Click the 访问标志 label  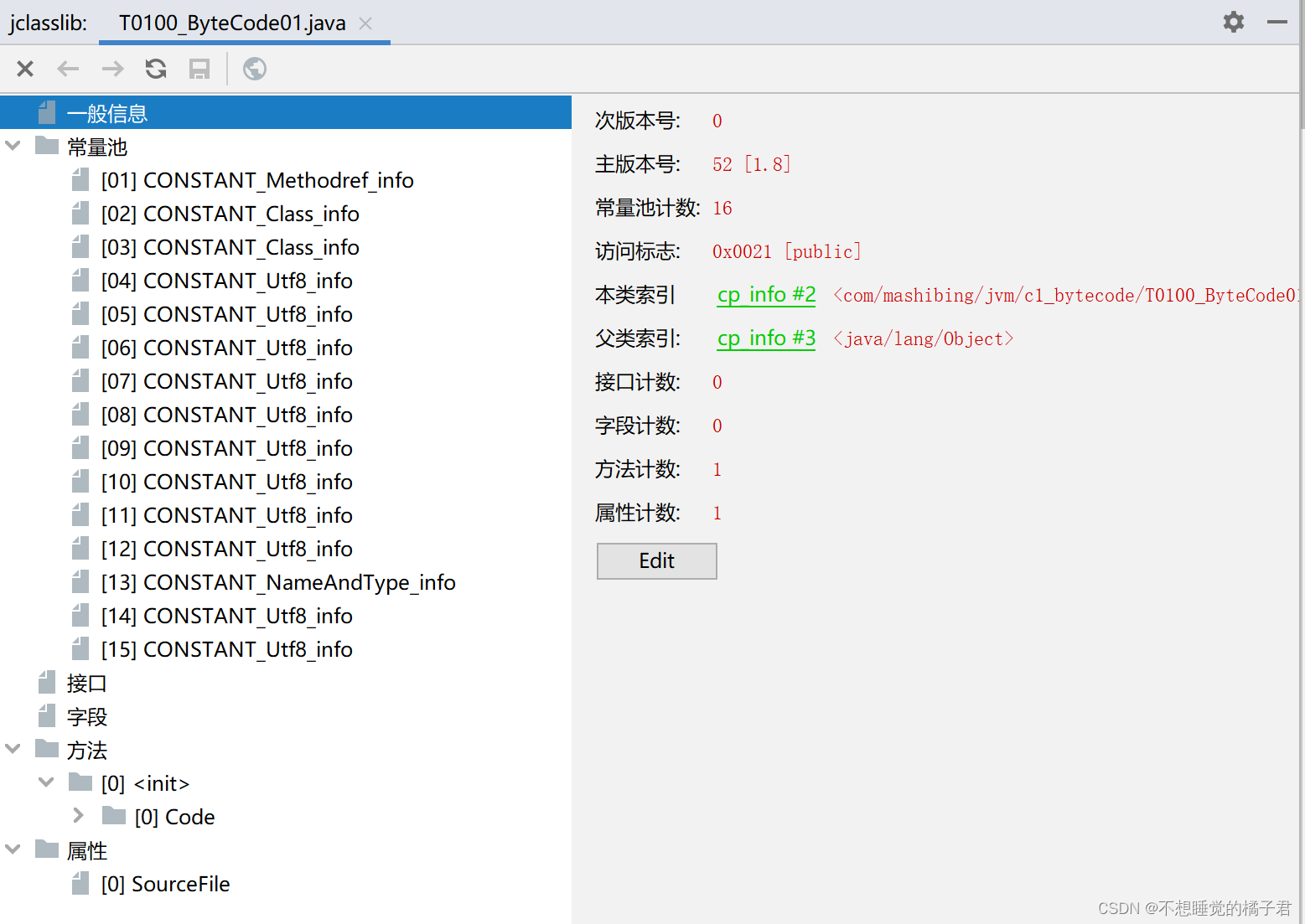point(638,251)
